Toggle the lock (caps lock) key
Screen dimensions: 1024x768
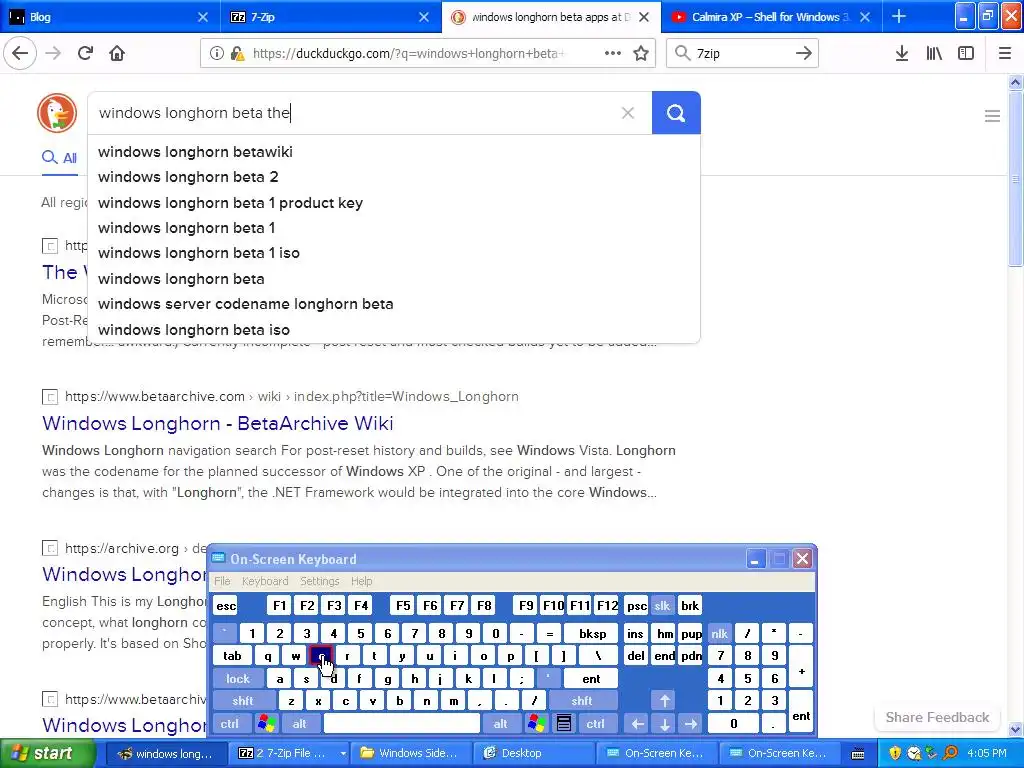click(x=238, y=679)
